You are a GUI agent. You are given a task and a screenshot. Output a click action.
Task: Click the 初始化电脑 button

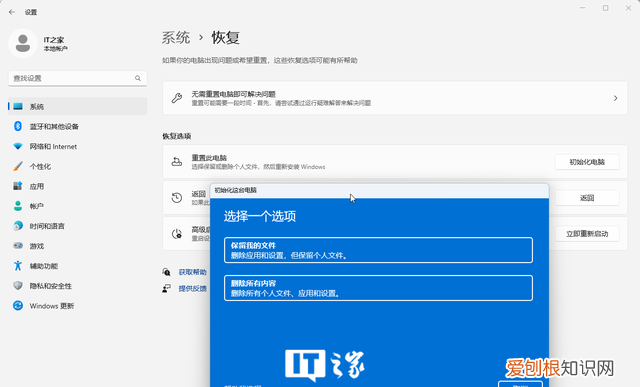click(x=587, y=162)
